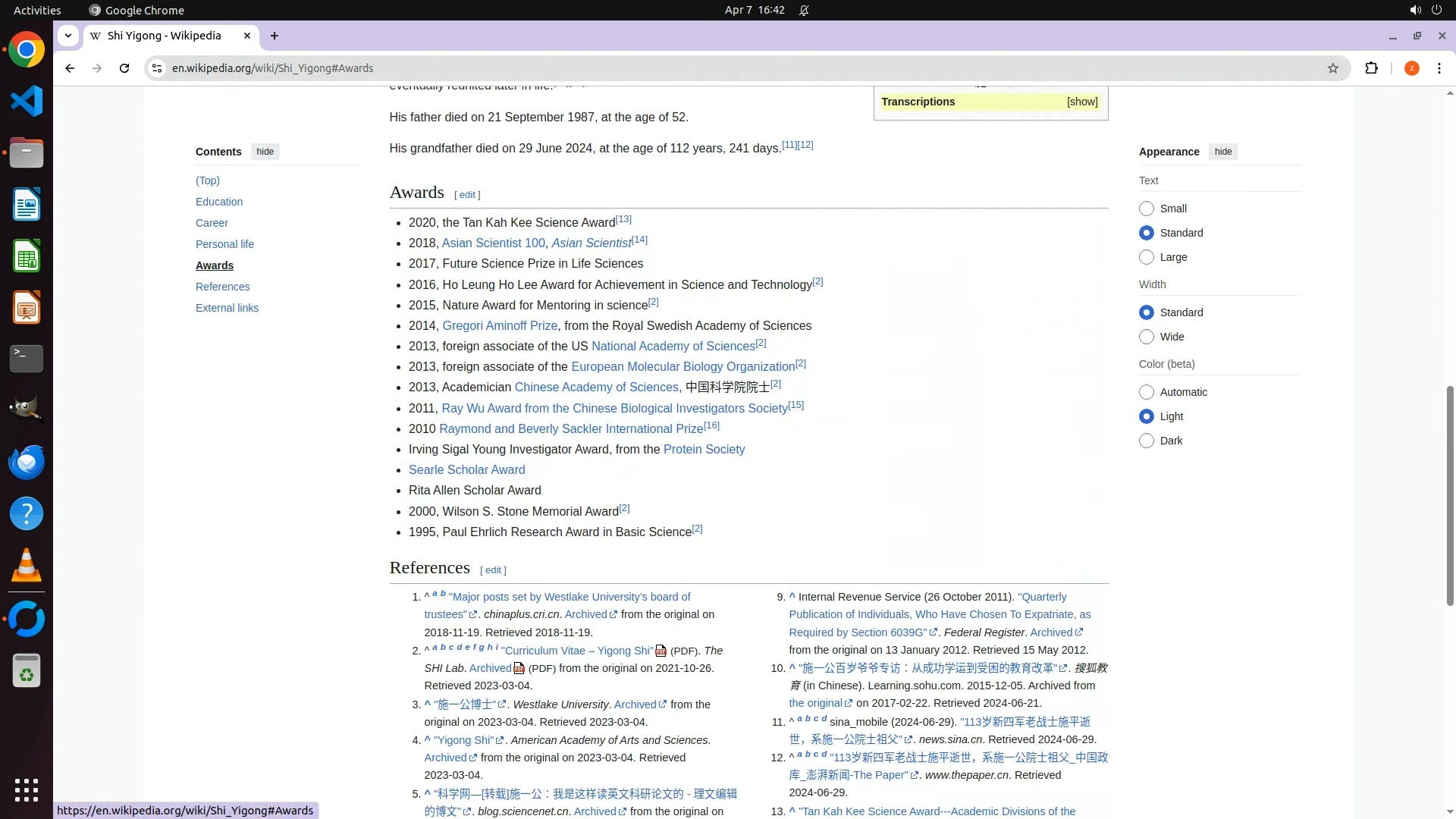Hide the Contents sidebar

point(265,152)
